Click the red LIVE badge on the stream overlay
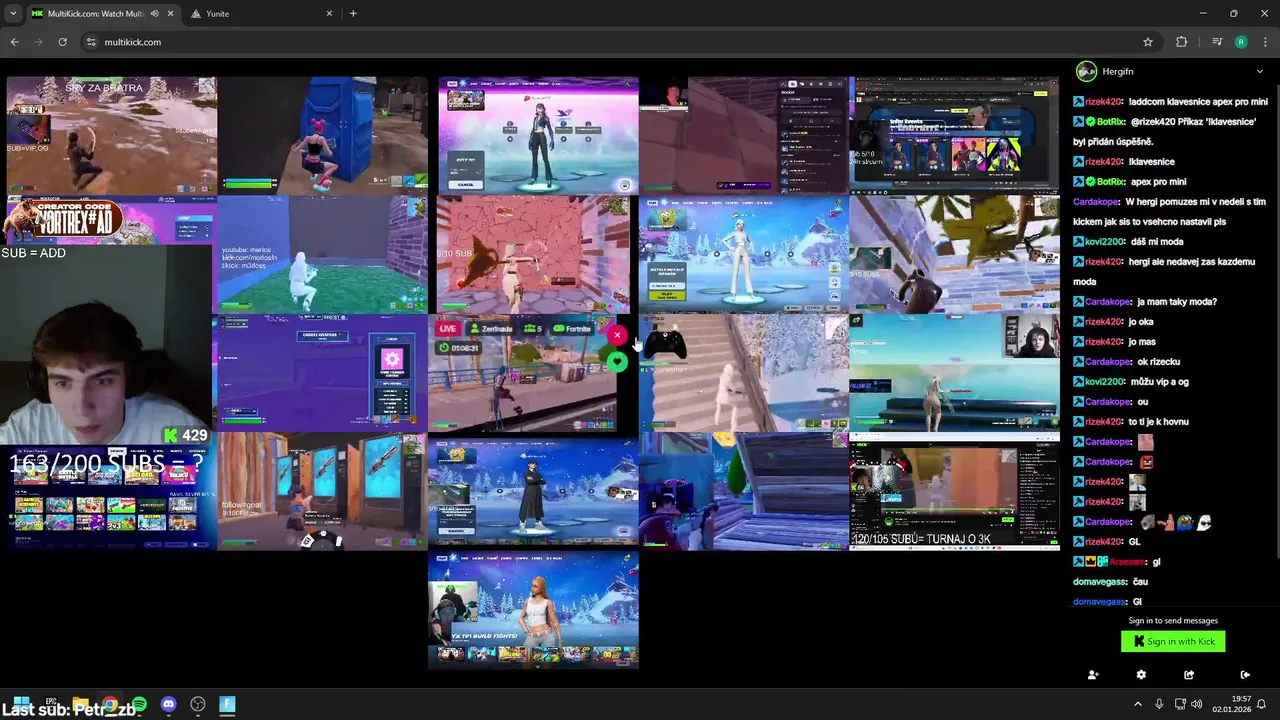 (x=447, y=328)
